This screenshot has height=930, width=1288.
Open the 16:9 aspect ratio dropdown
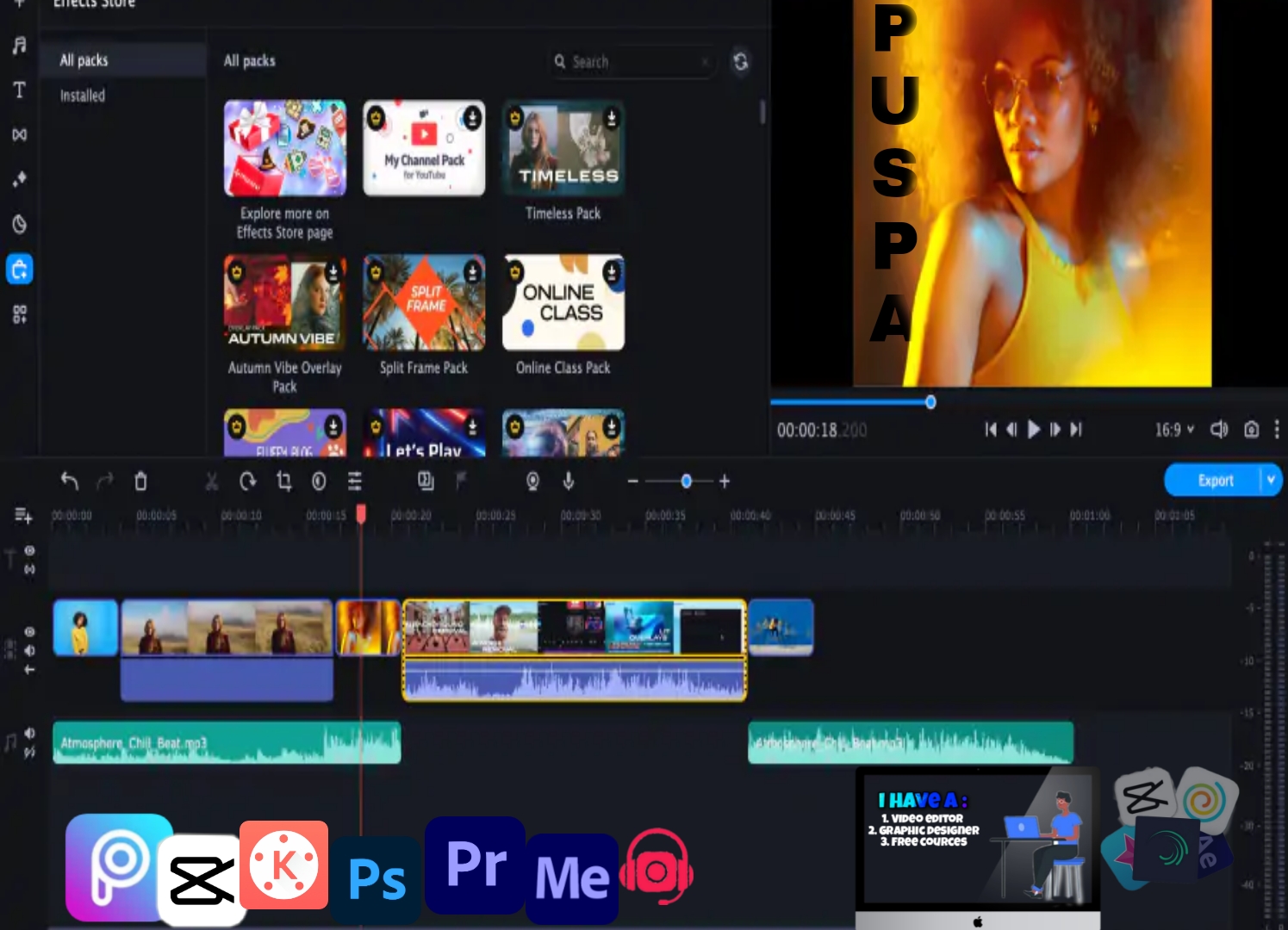coord(1174,430)
